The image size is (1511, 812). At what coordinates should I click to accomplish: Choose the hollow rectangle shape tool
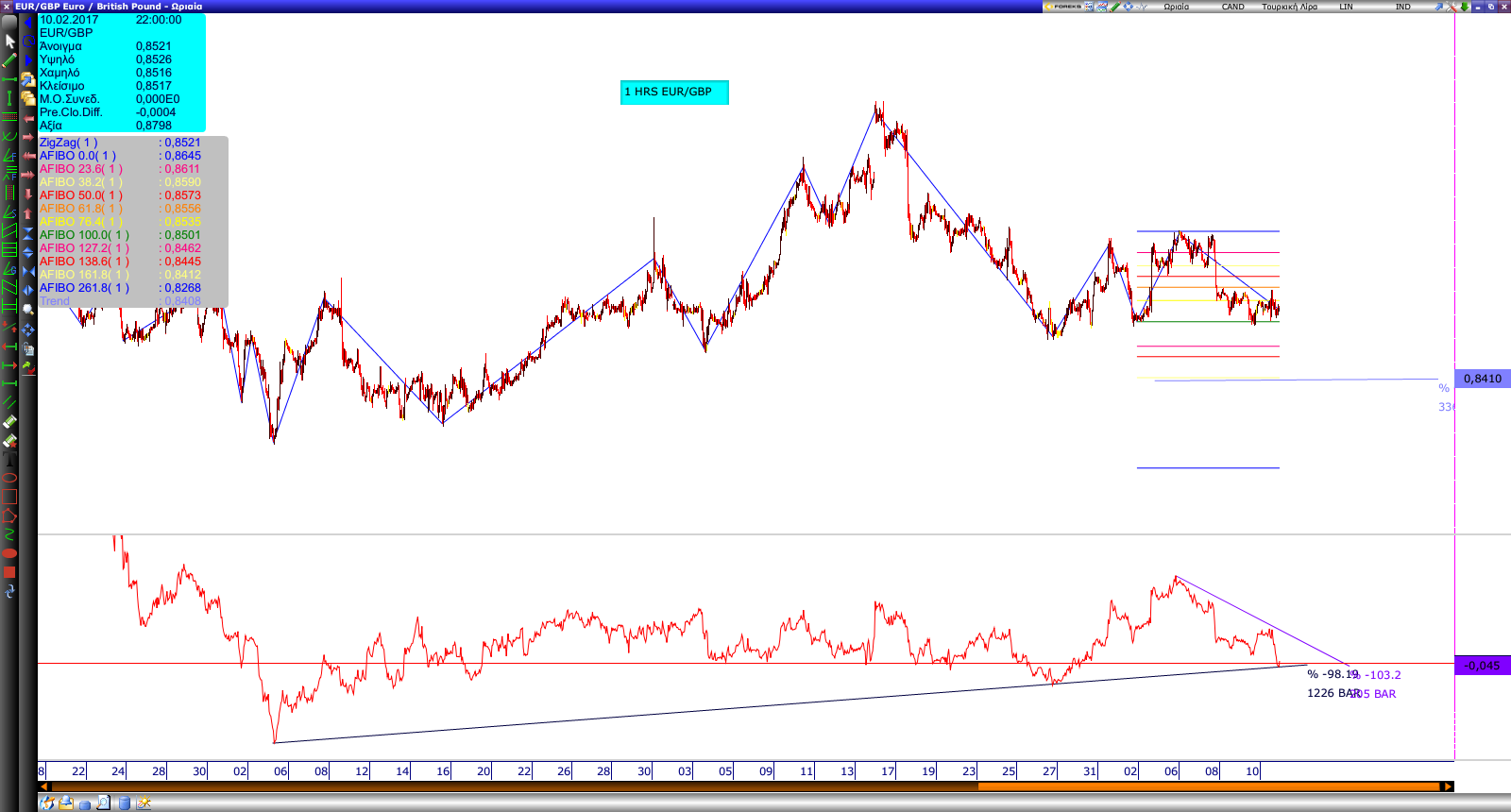coord(9,497)
